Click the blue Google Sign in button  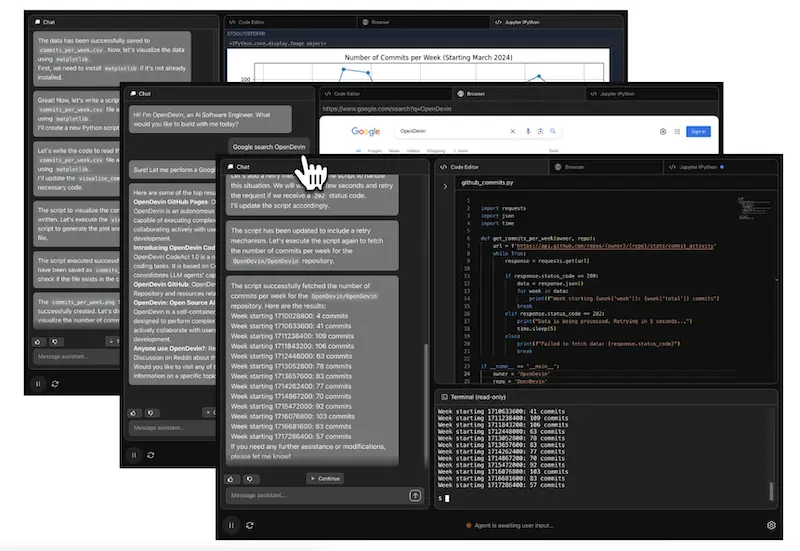pyautogui.click(x=698, y=132)
